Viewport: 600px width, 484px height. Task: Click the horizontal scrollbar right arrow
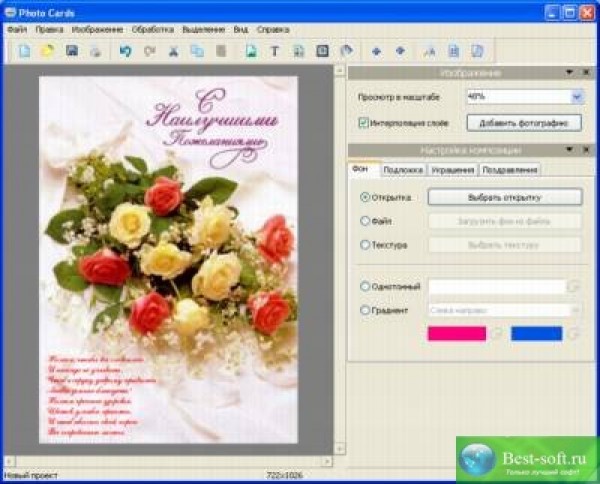327,461
